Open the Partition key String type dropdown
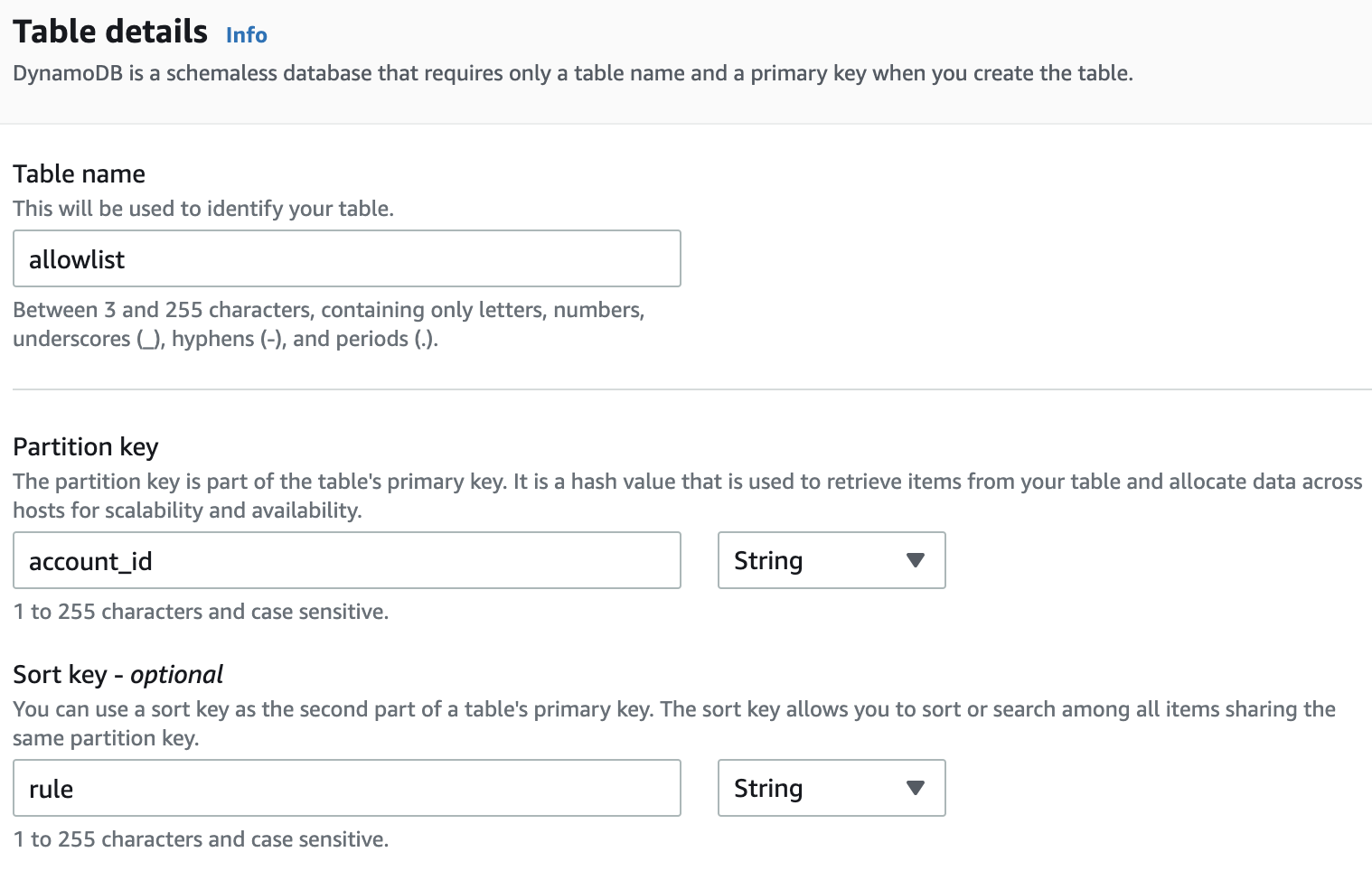This screenshot has height=871, width=1372. click(831, 561)
